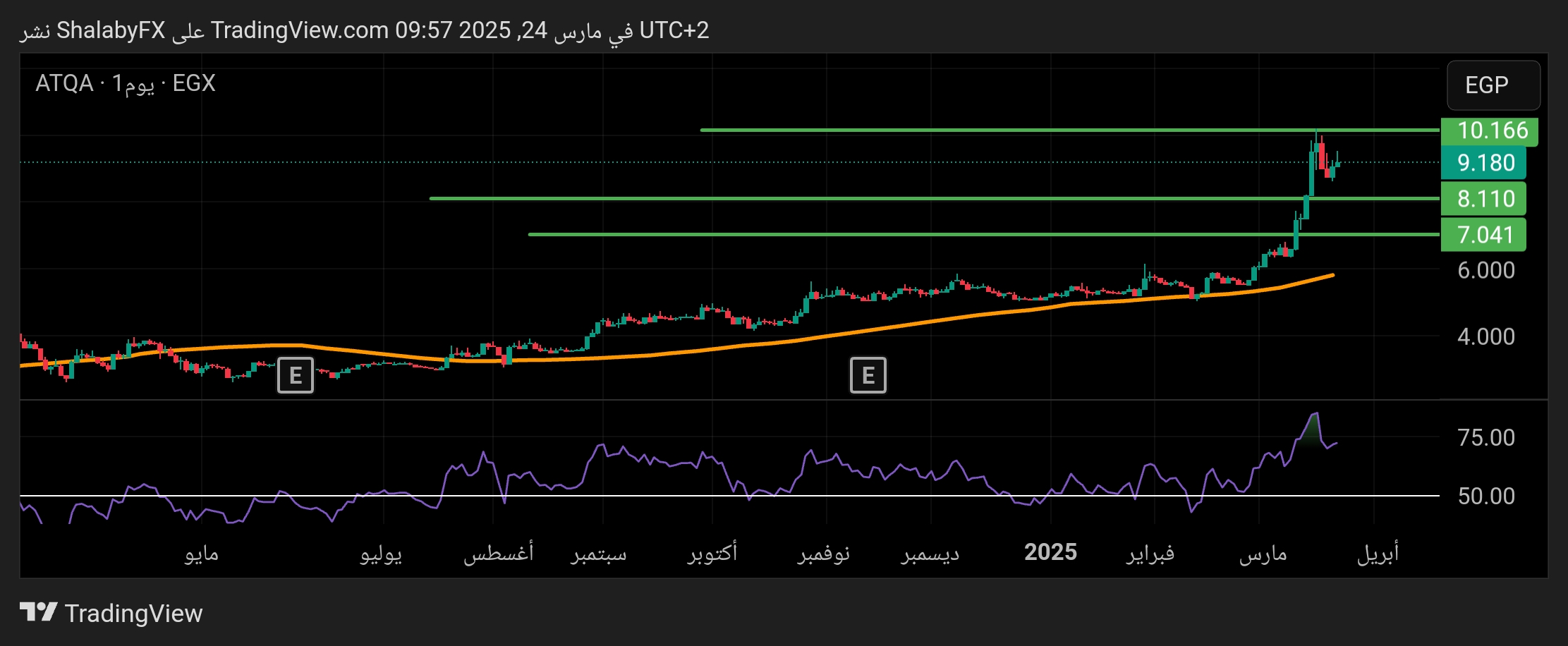Click the 4.000 price axis value
Image resolution: width=1568 pixels, height=646 pixels.
[1485, 336]
